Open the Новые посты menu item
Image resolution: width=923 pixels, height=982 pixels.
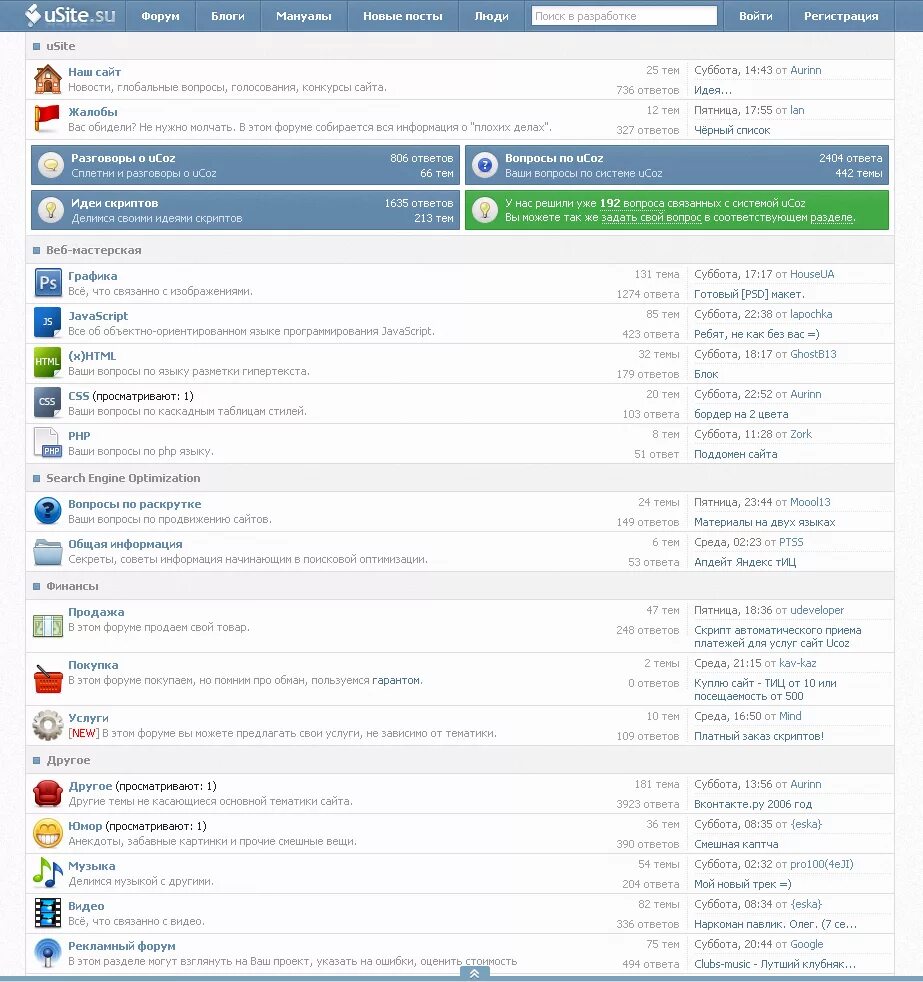[403, 16]
